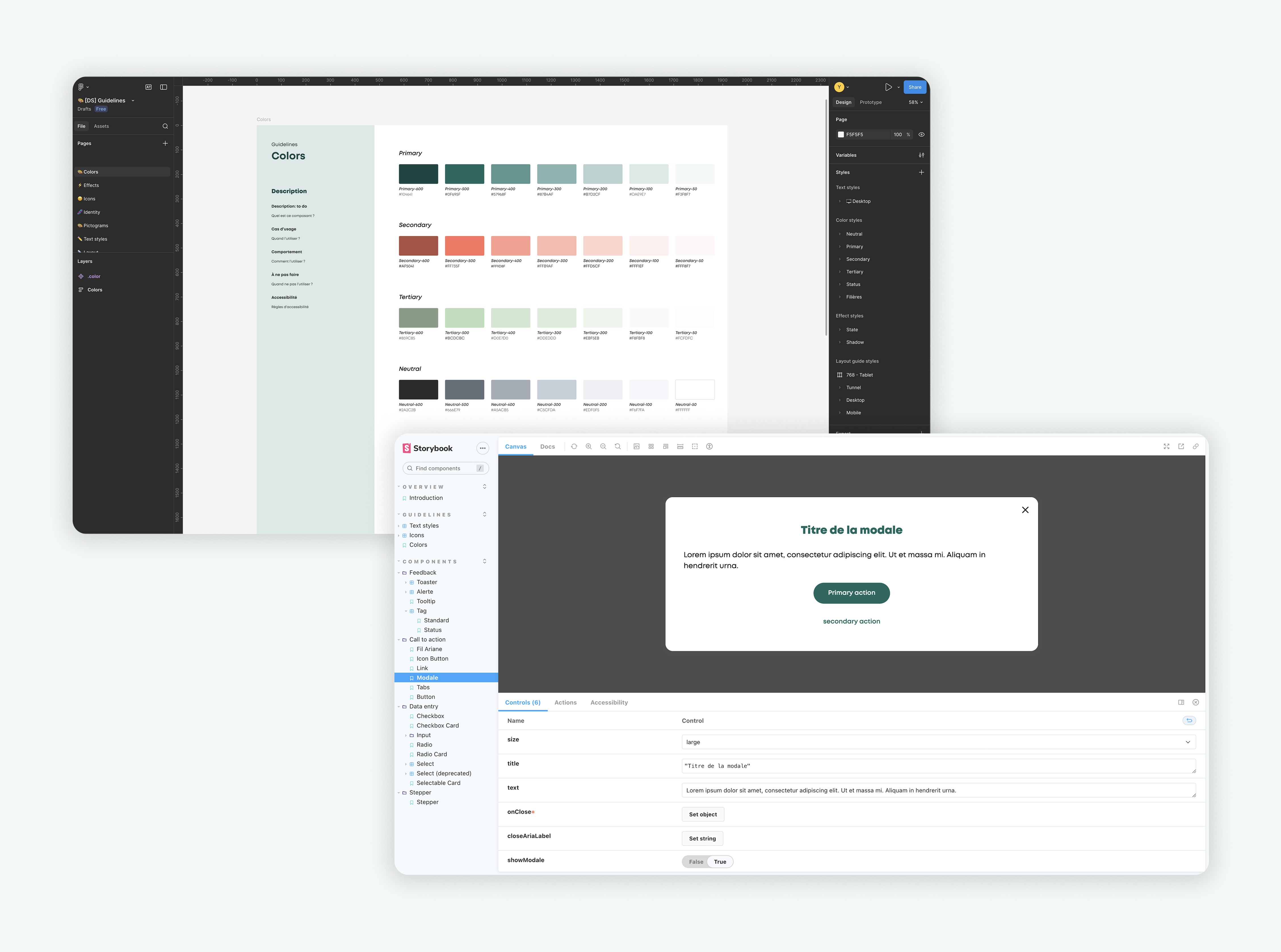Collapse the Feedback folder in sidebar
The width and height of the screenshot is (1281, 952).
click(422, 573)
